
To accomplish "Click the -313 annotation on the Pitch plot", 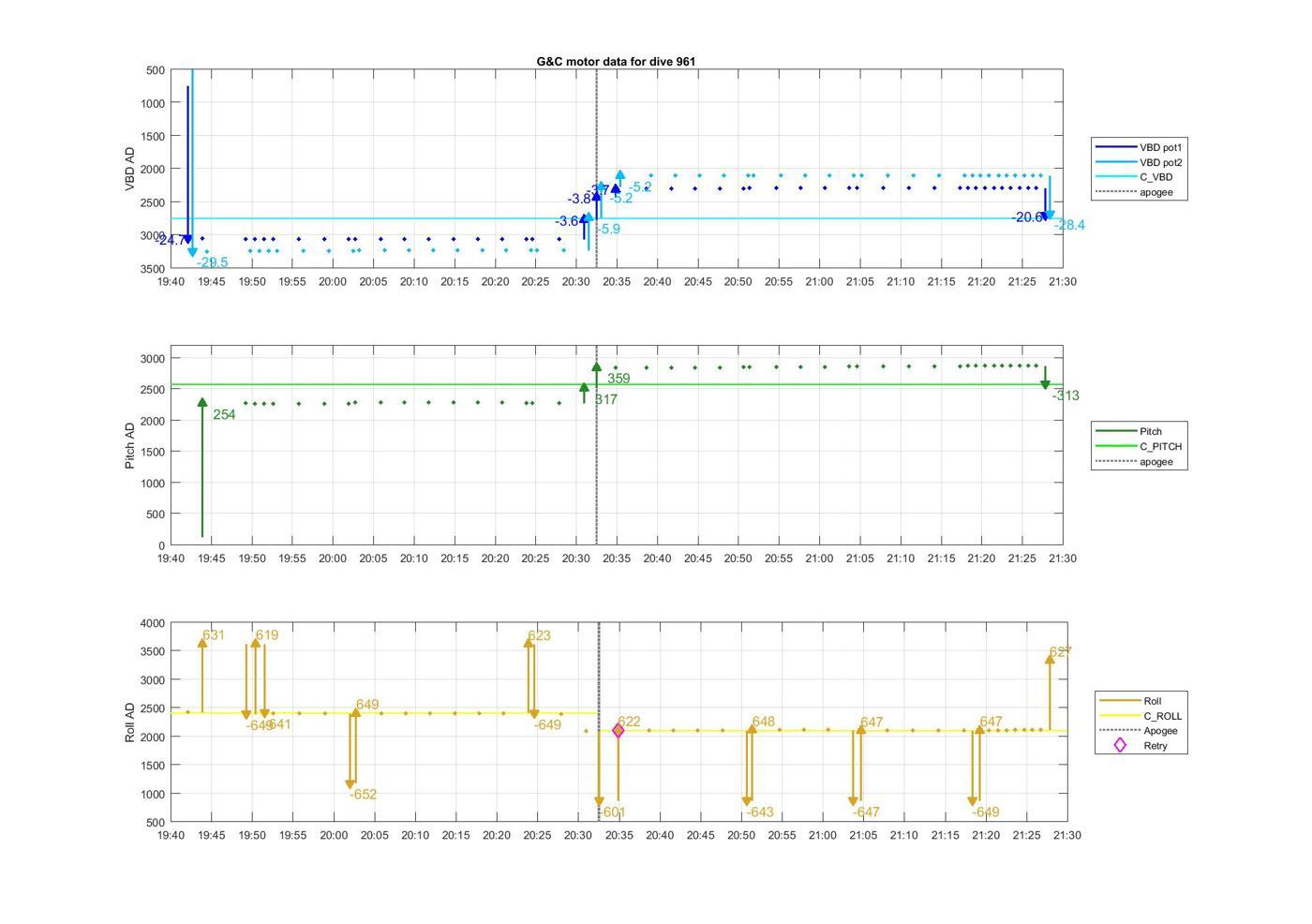I will tap(1066, 395).
